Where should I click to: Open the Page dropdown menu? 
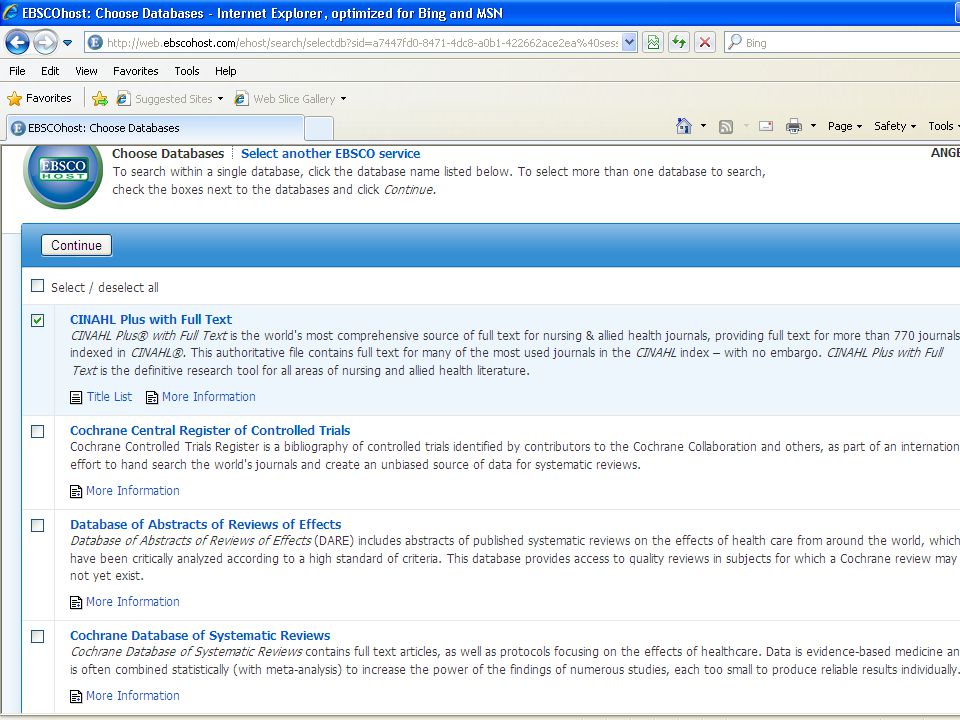[844, 126]
